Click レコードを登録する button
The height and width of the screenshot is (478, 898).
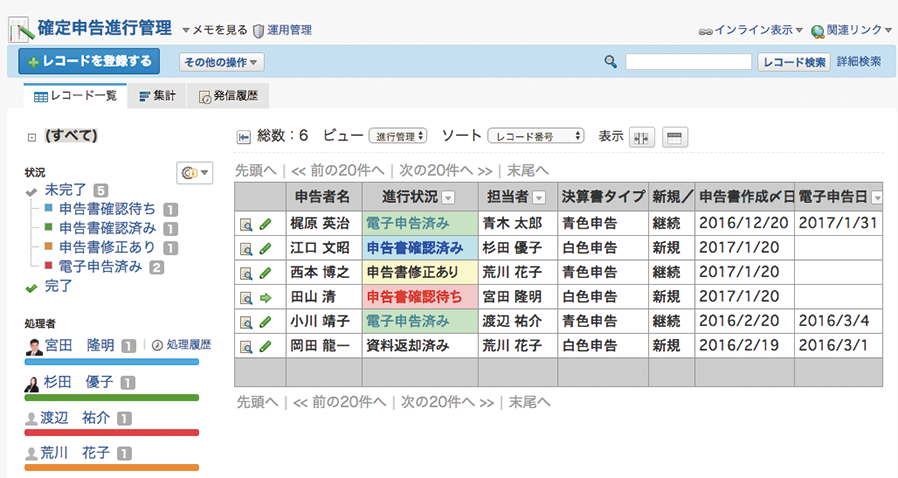pyautogui.click(x=89, y=61)
